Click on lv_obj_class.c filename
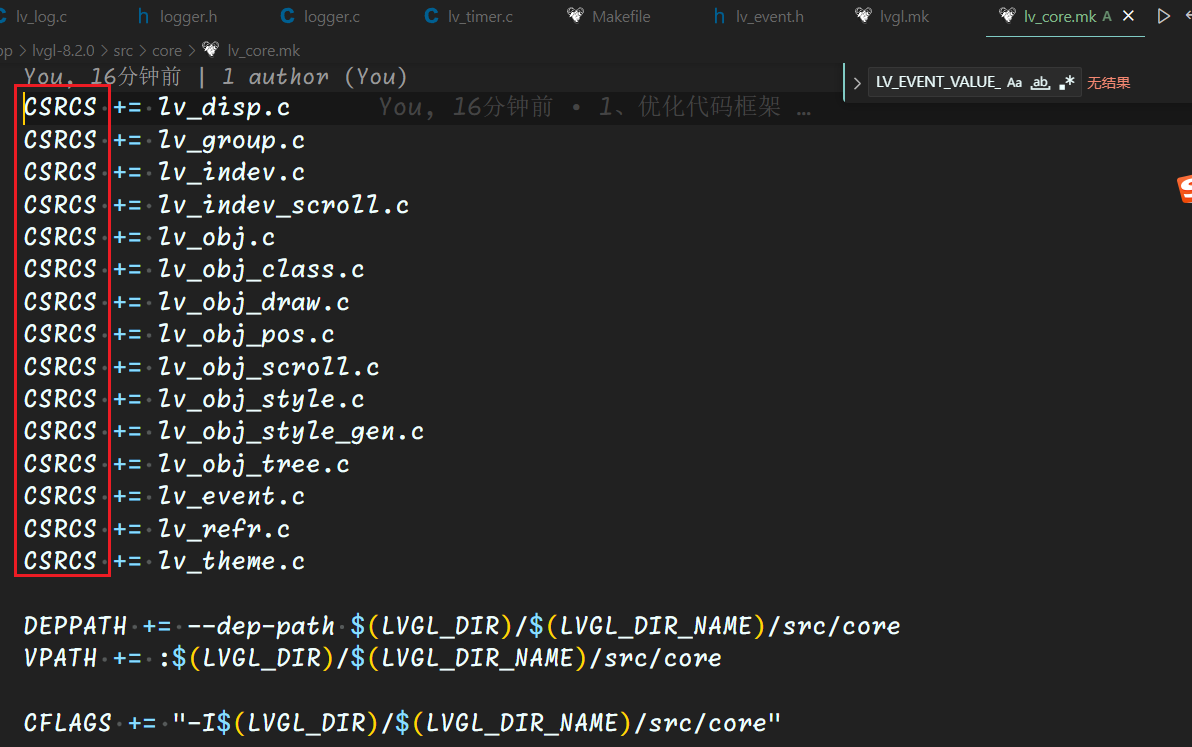This screenshot has height=747, width=1192. pos(262,270)
